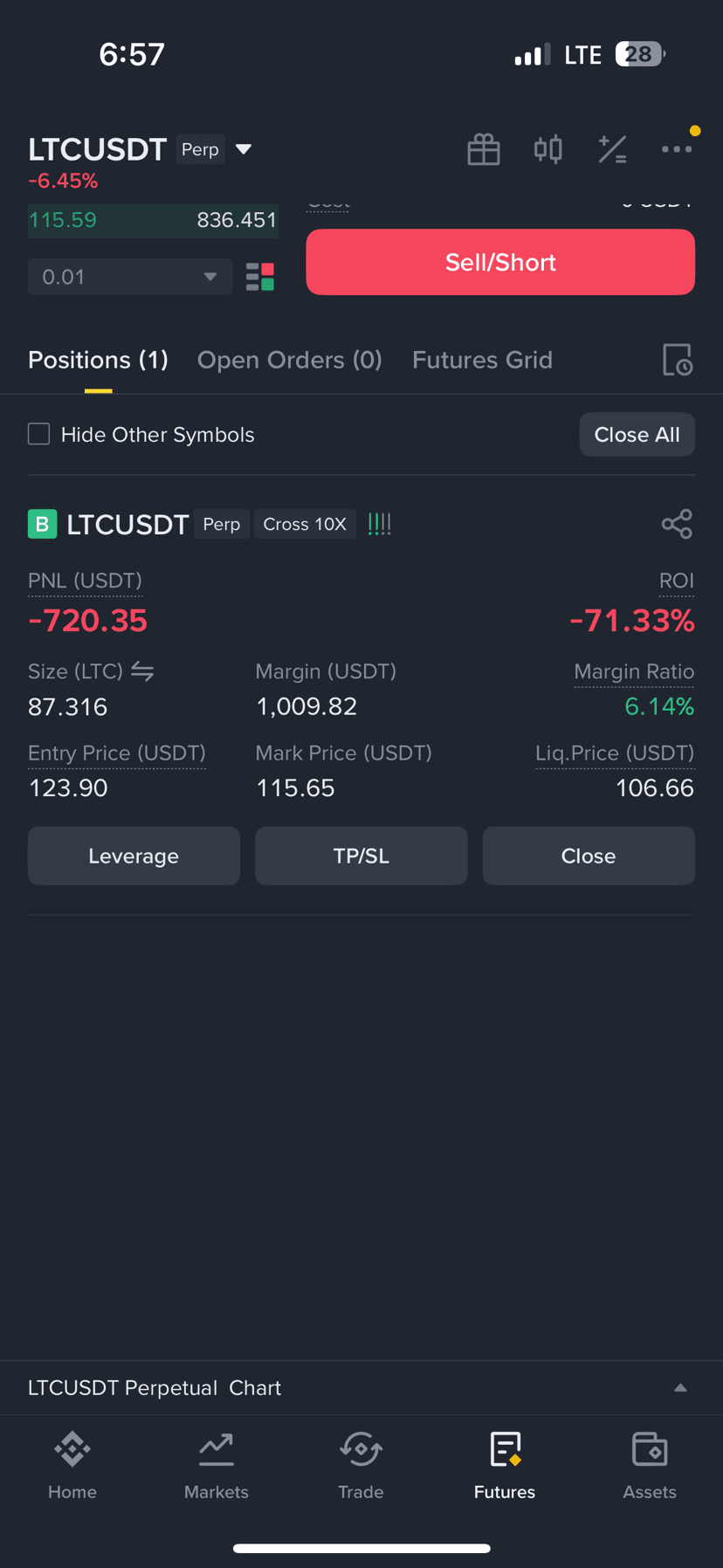This screenshot has height=1568, width=723.
Task: Switch to the Open Orders (0) tab
Action: [290, 360]
